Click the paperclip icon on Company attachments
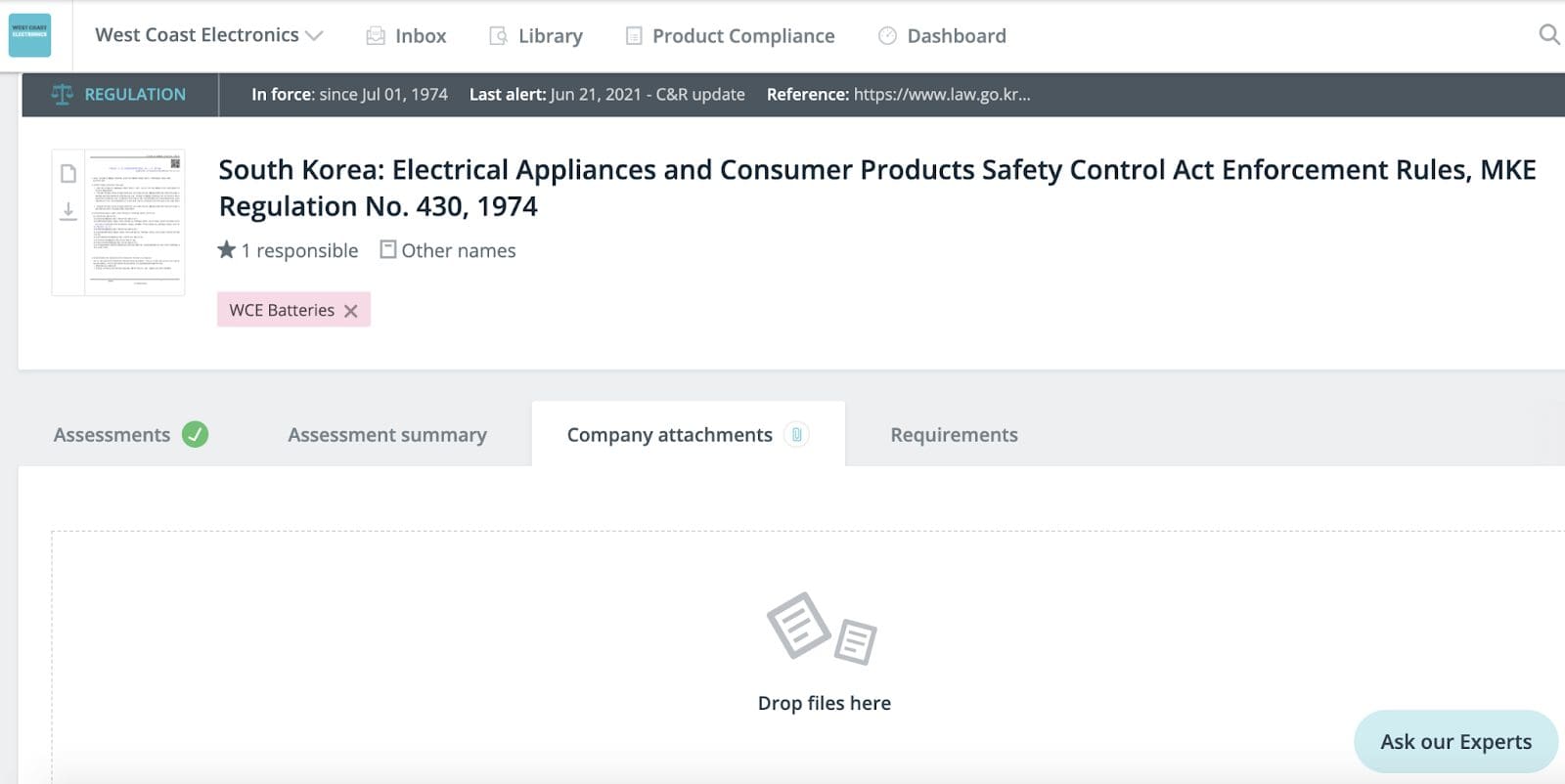Image resolution: width=1565 pixels, height=784 pixels. pyautogui.click(x=797, y=435)
